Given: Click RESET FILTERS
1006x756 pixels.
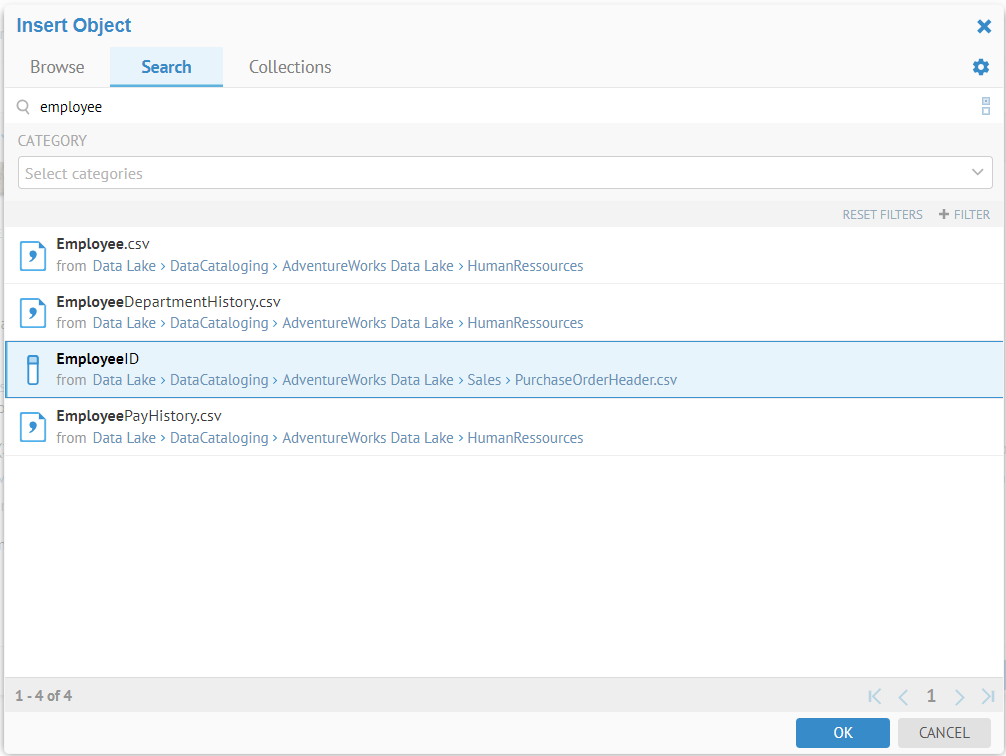Looking at the screenshot, I should (882, 214).
